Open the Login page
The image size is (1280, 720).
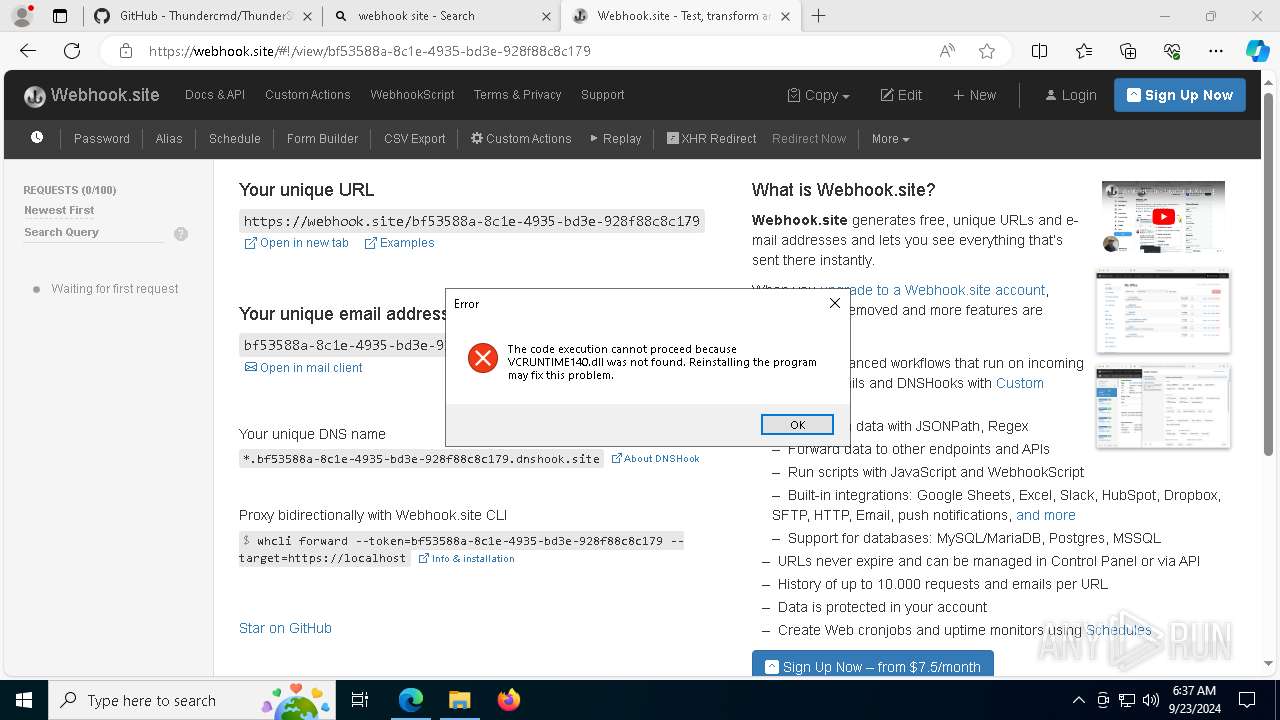point(1071,95)
